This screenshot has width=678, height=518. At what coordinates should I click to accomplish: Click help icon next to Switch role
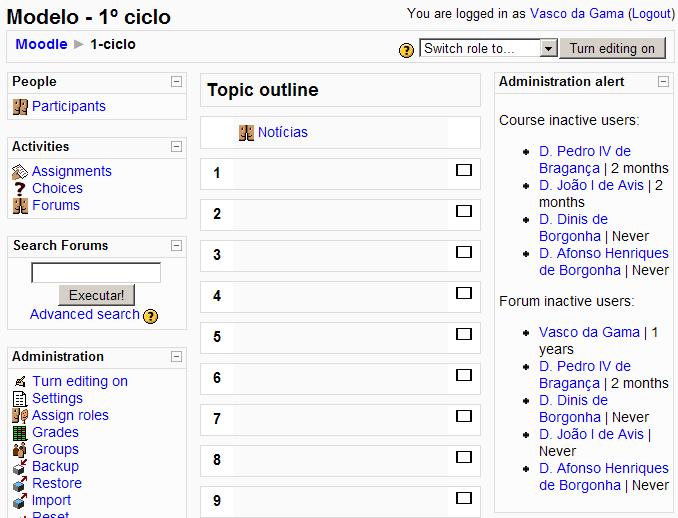point(406,49)
